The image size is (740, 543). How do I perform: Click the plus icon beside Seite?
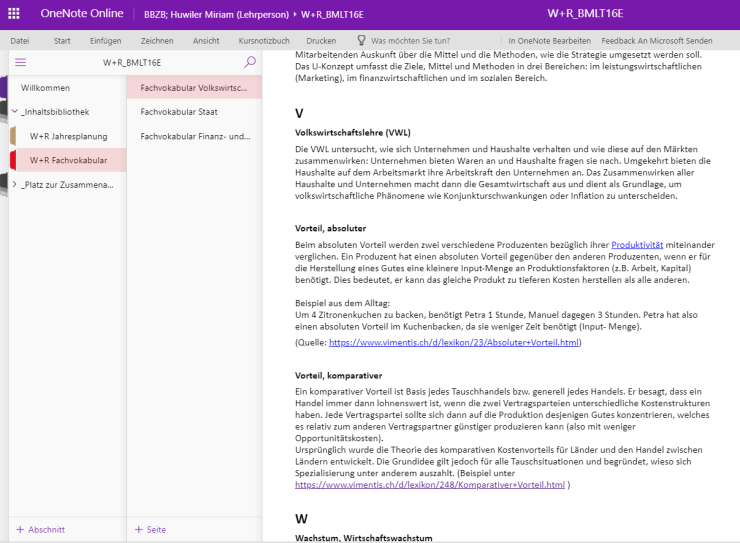(139, 530)
